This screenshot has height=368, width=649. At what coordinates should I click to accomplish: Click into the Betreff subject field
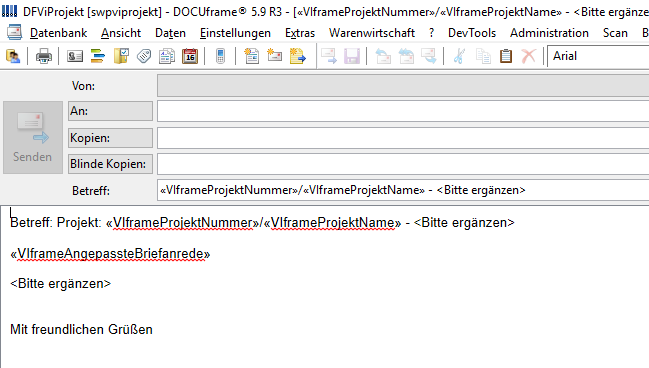click(x=403, y=190)
